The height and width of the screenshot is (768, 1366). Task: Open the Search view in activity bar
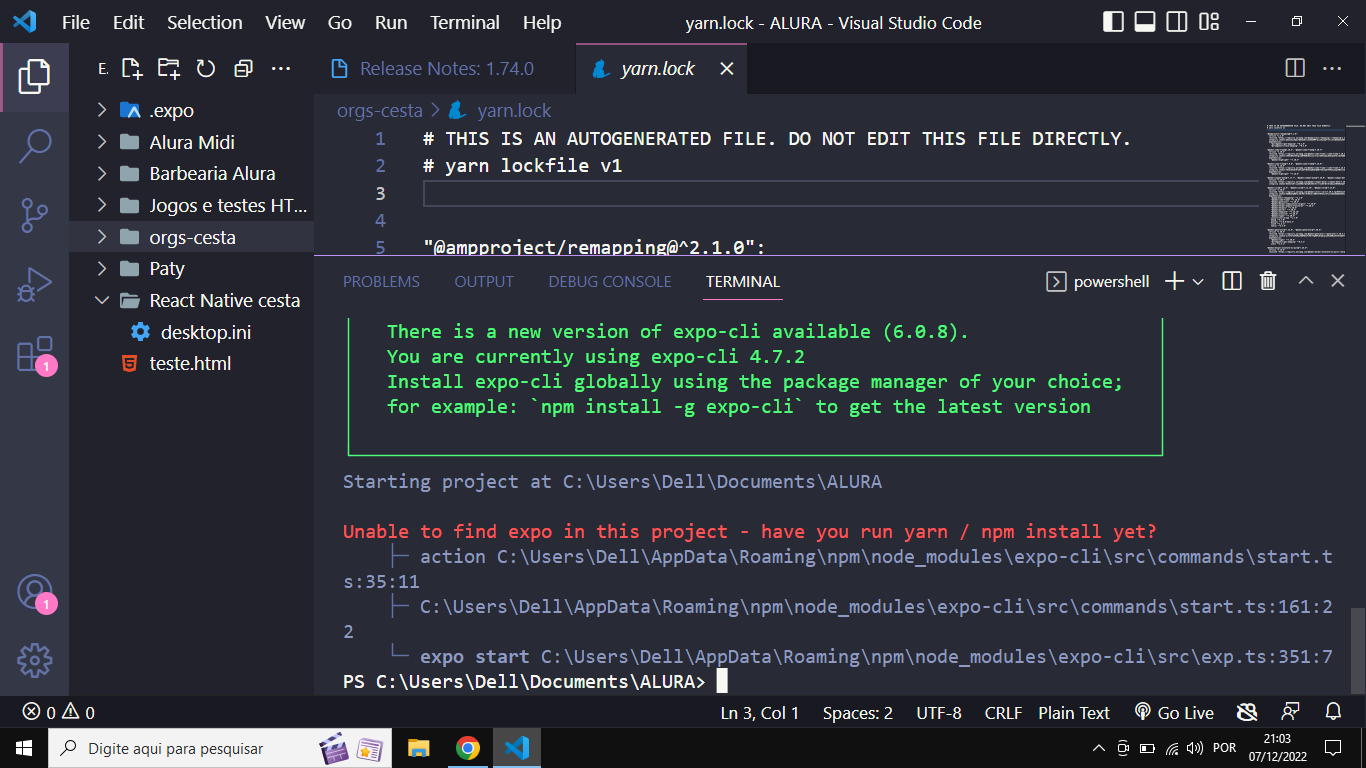34,146
